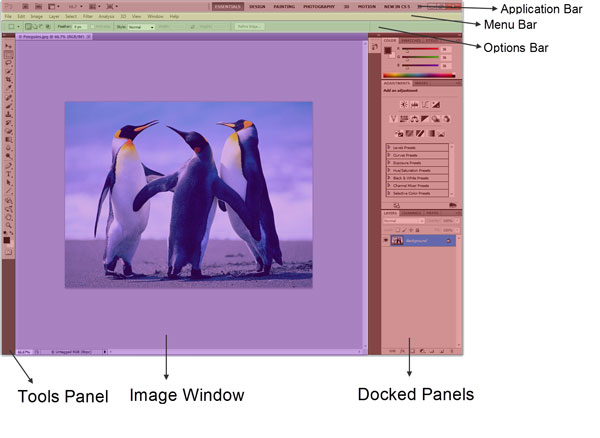Expand the Curves Presets list
The image size is (600, 438).
389,155
